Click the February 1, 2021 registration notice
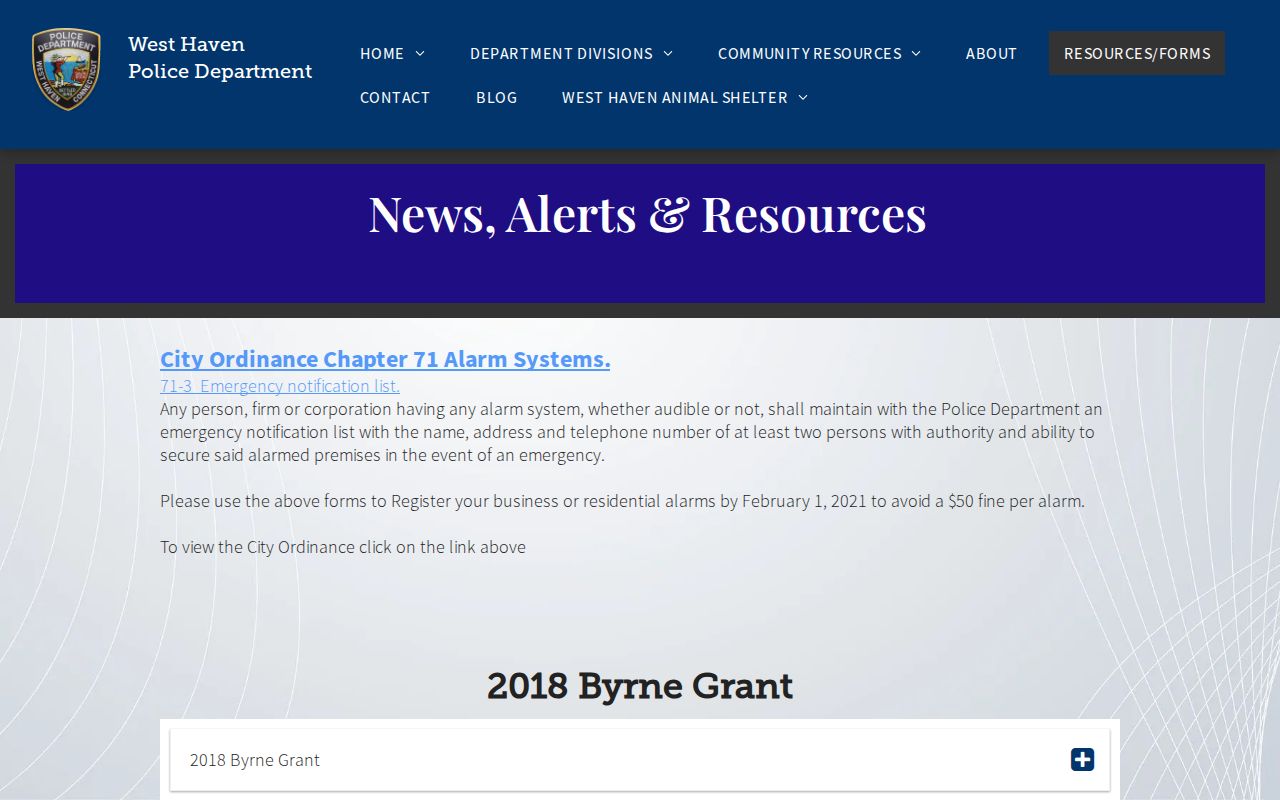This screenshot has height=800, width=1280. pyautogui.click(x=622, y=501)
